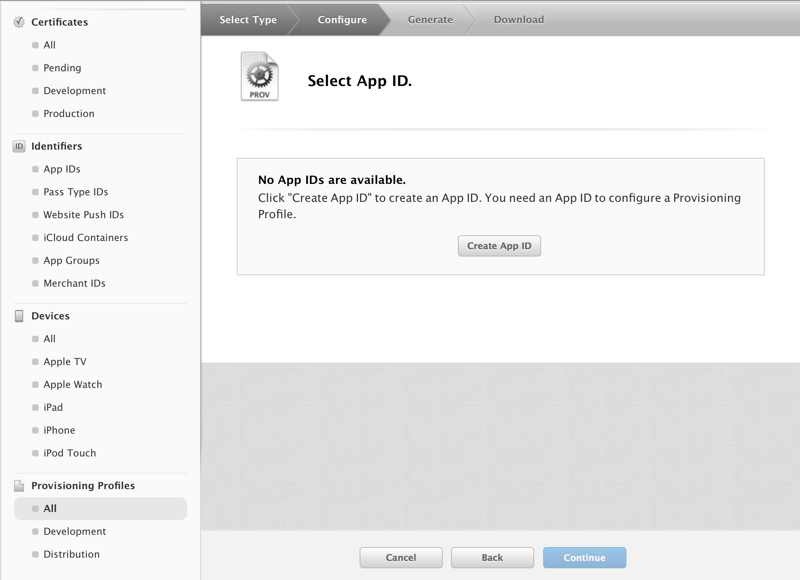Go to the Select Type step
The width and height of the screenshot is (800, 580).
pyautogui.click(x=248, y=20)
